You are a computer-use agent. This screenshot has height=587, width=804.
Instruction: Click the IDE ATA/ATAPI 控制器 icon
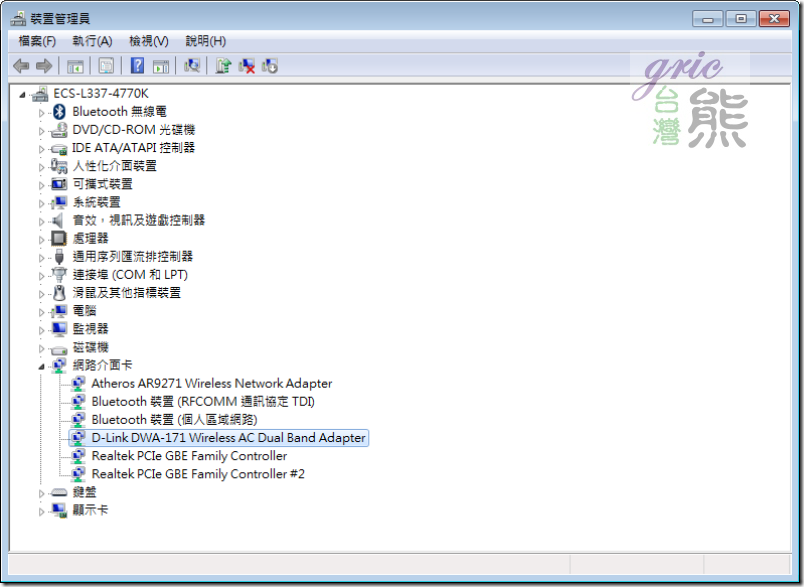click(x=59, y=148)
